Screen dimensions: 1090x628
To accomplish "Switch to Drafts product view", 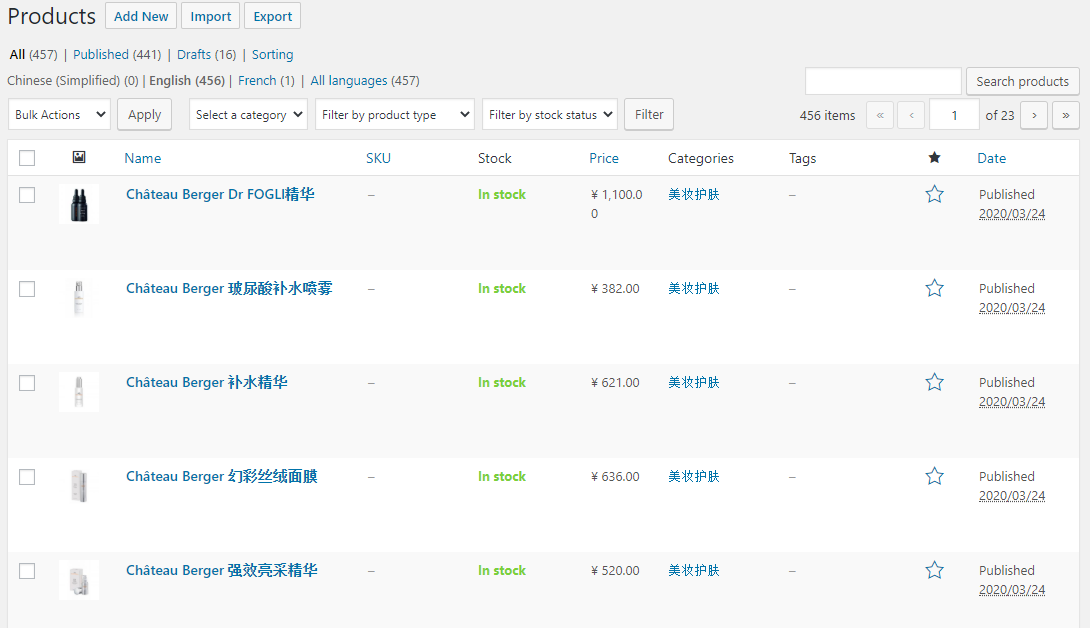I will [193, 55].
